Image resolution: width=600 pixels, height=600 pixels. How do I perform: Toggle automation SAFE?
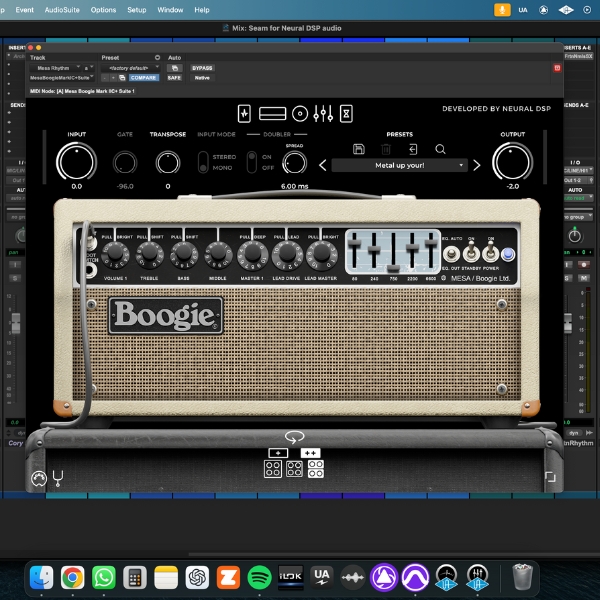(x=174, y=78)
